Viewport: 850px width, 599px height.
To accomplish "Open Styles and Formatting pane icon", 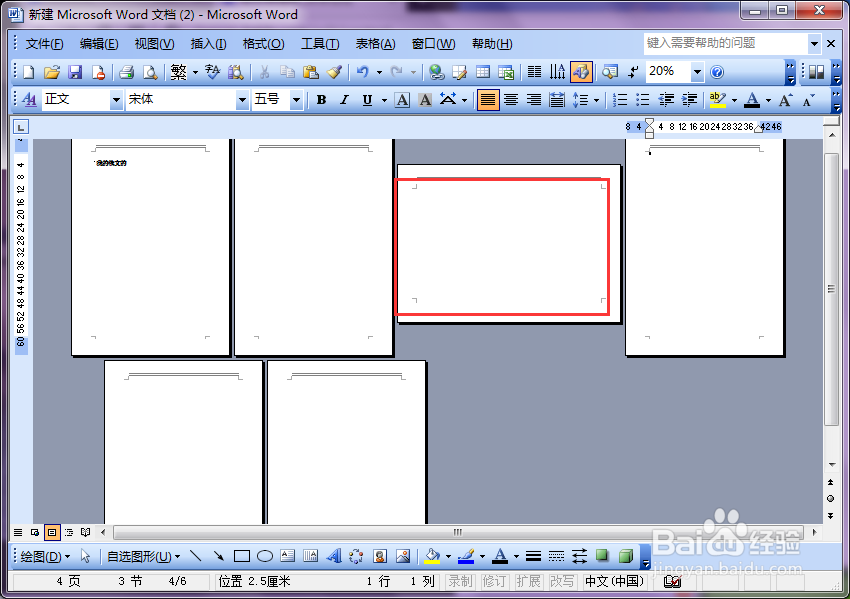I will point(29,99).
